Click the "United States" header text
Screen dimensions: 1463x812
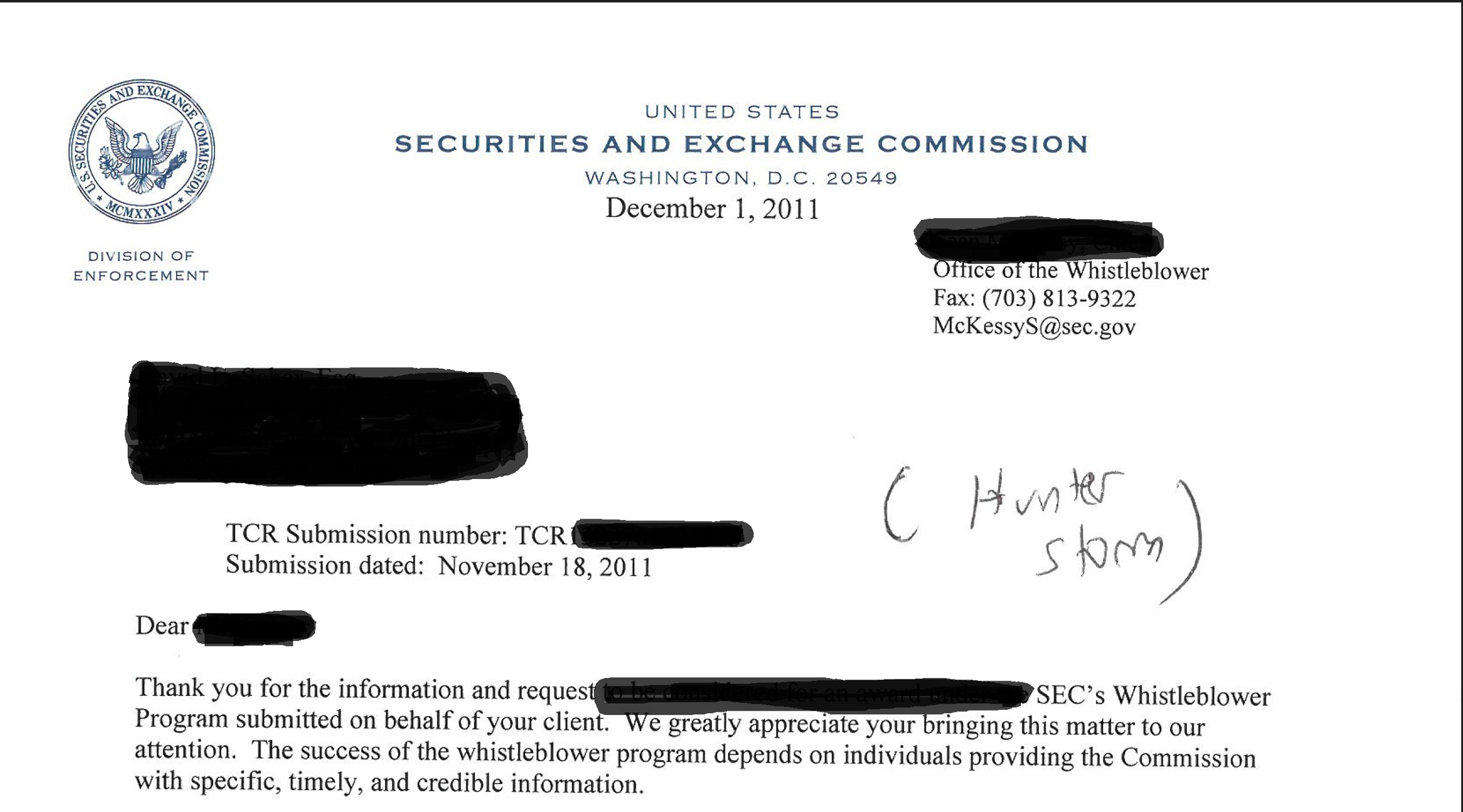point(742,112)
